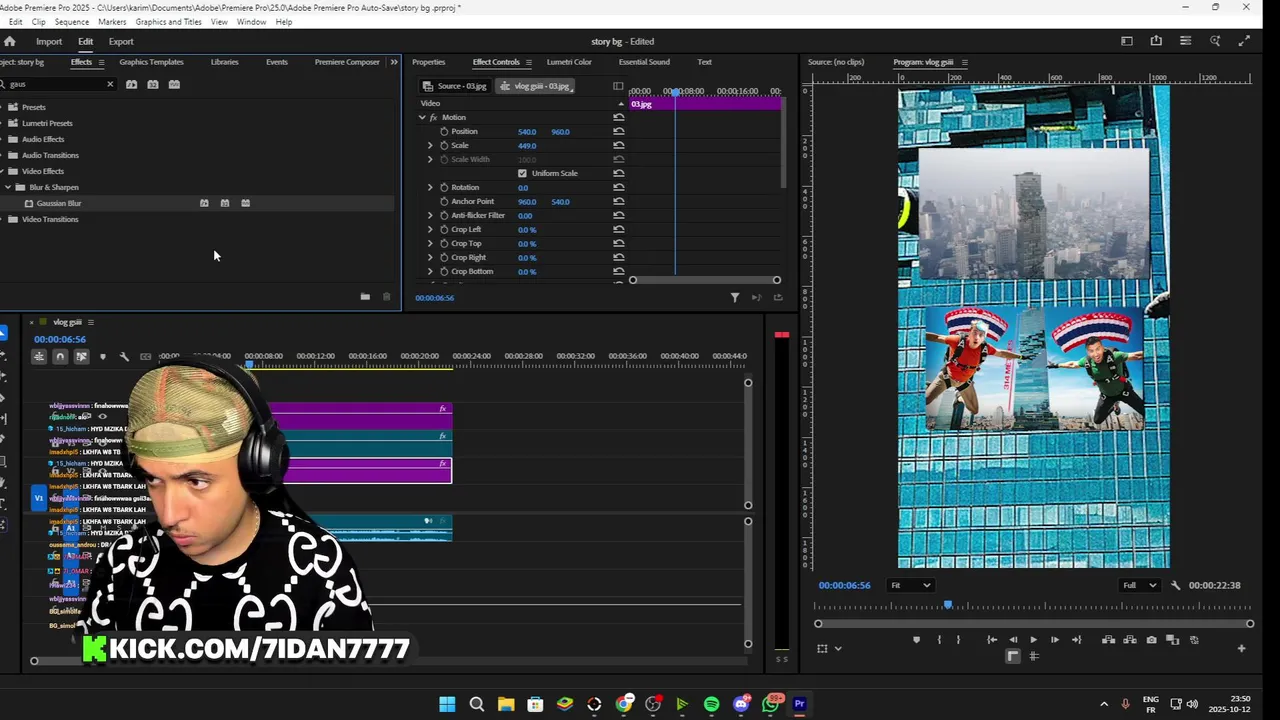Export frame with camera icon
Viewport: 1280px width, 720px height.
[1151, 640]
